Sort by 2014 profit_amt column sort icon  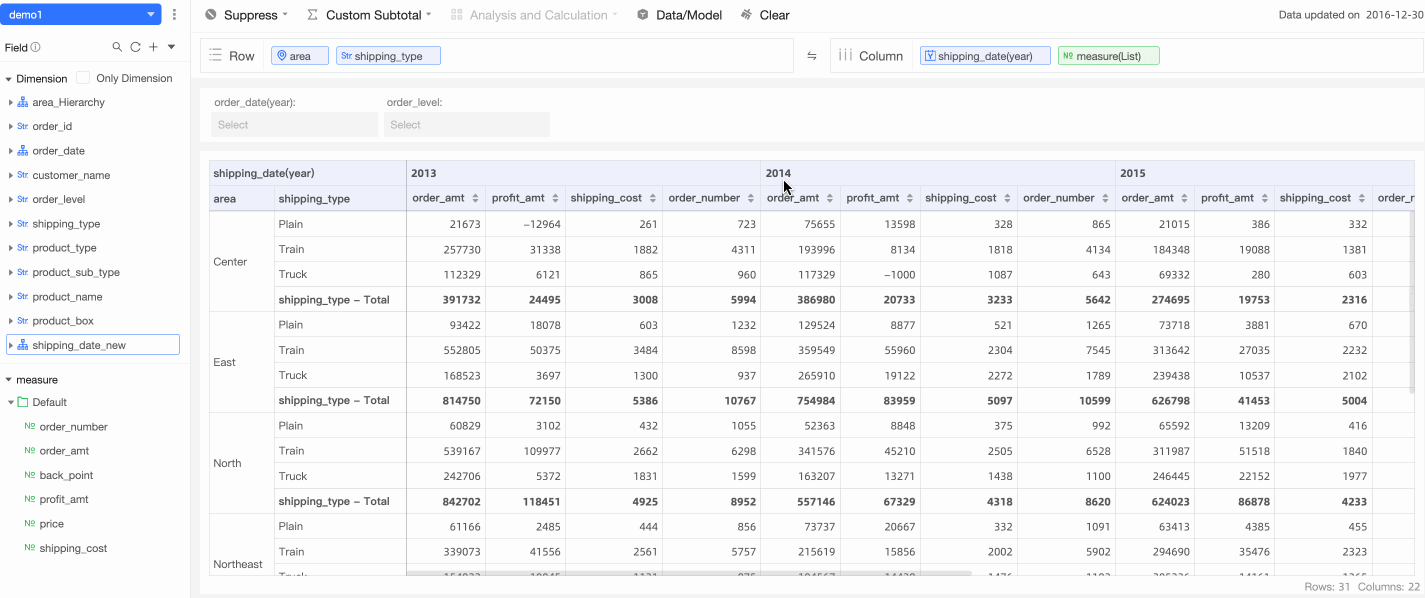point(909,199)
